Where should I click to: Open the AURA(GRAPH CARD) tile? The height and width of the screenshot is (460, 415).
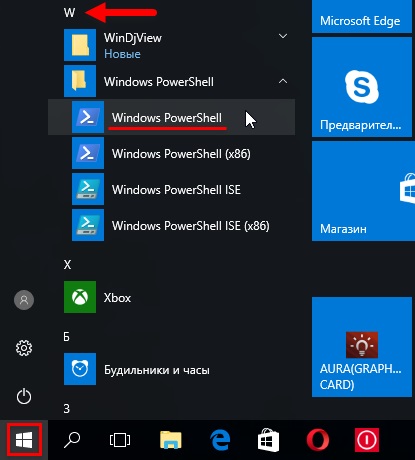[362, 347]
